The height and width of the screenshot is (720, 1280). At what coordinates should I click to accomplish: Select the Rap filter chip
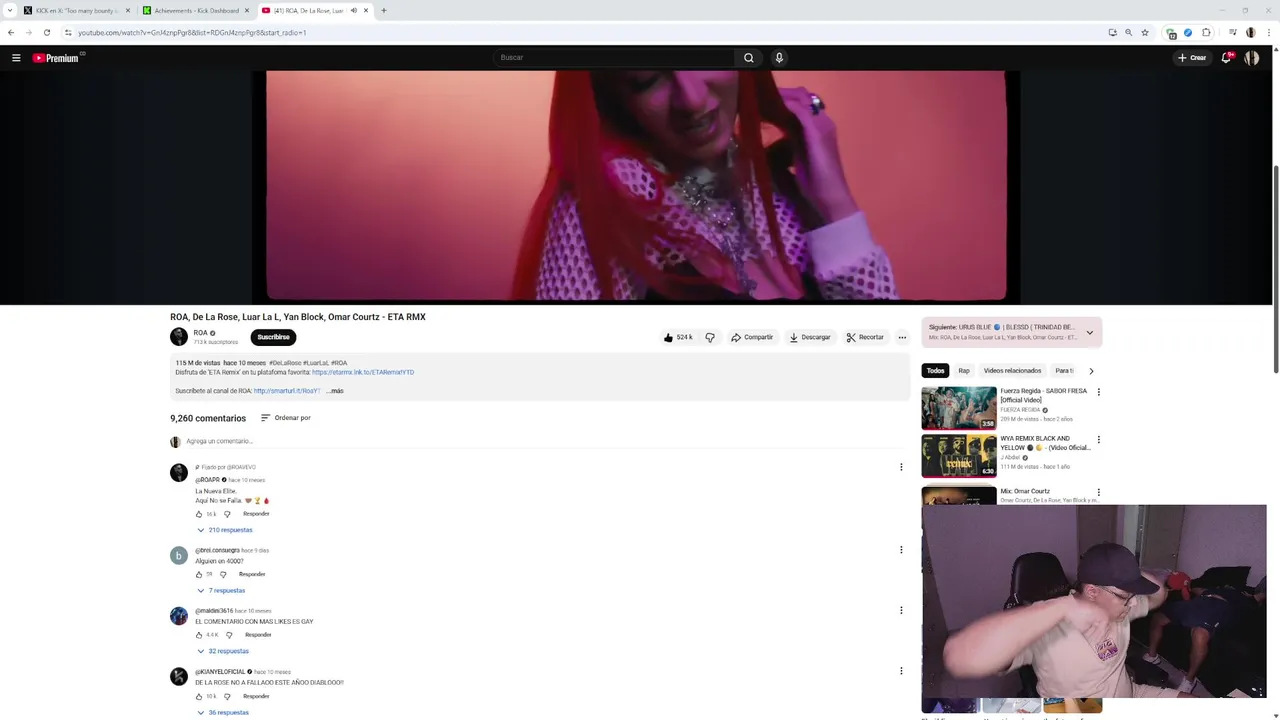point(964,371)
